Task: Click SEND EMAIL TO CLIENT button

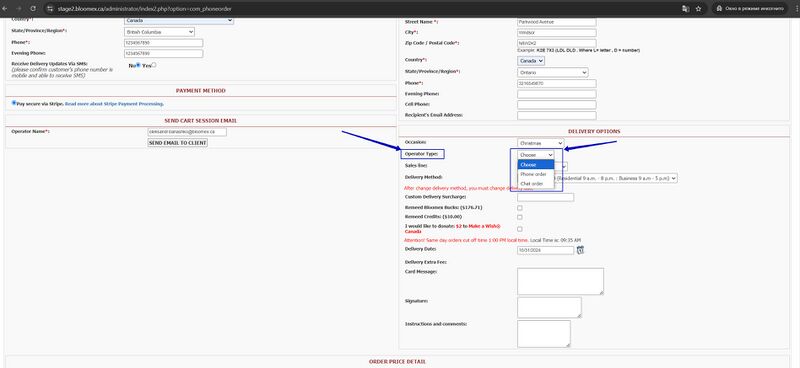Action: coord(178,143)
